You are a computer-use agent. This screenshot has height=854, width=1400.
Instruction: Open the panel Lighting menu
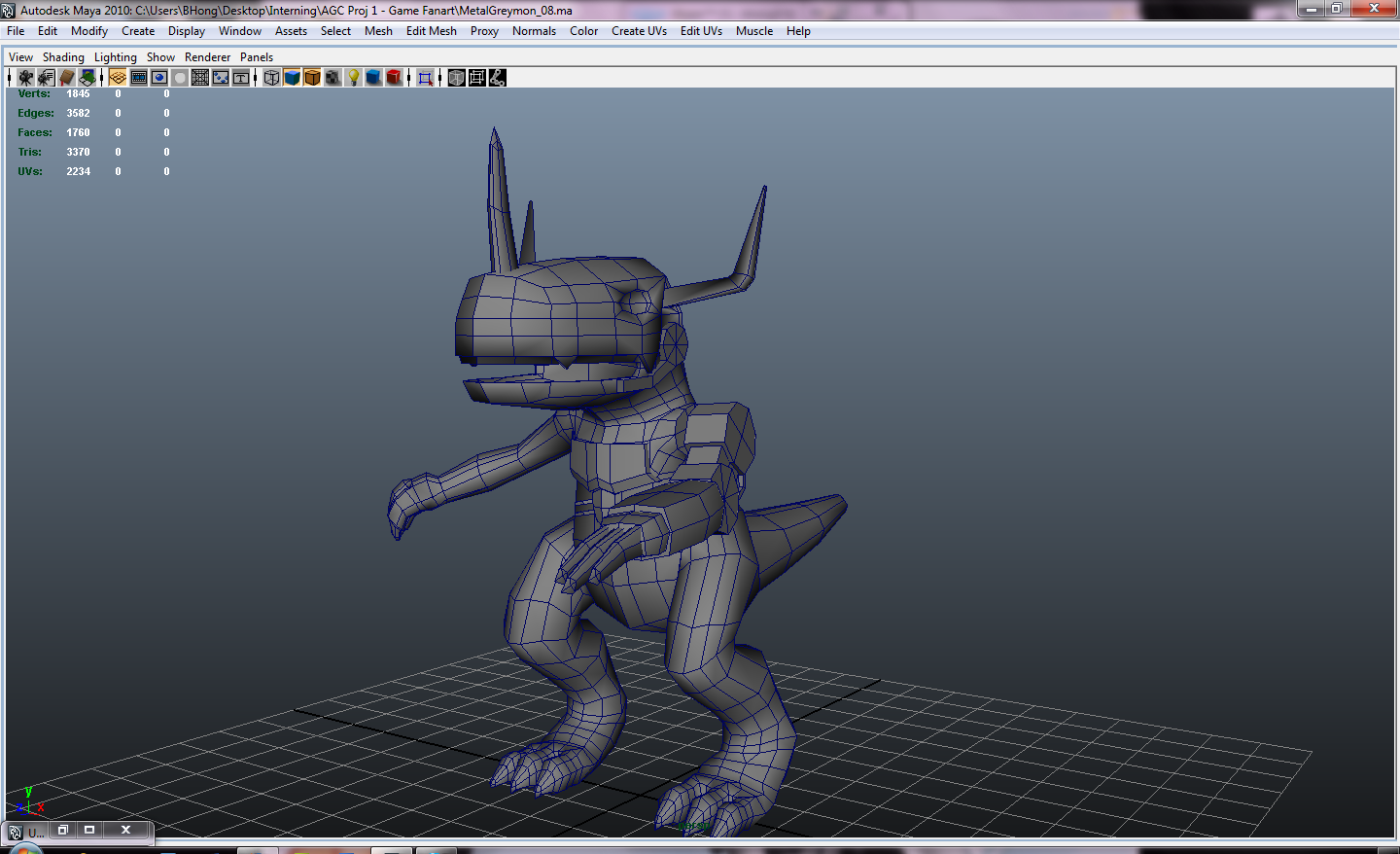[x=116, y=57]
